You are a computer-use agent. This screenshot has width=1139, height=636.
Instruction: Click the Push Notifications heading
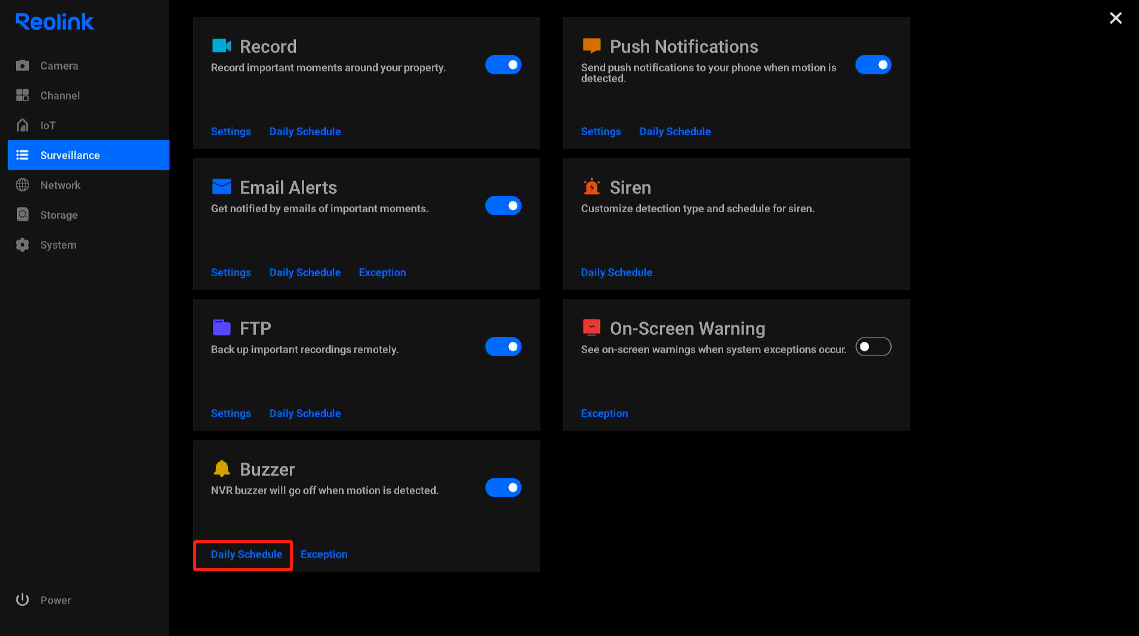point(684,46)
